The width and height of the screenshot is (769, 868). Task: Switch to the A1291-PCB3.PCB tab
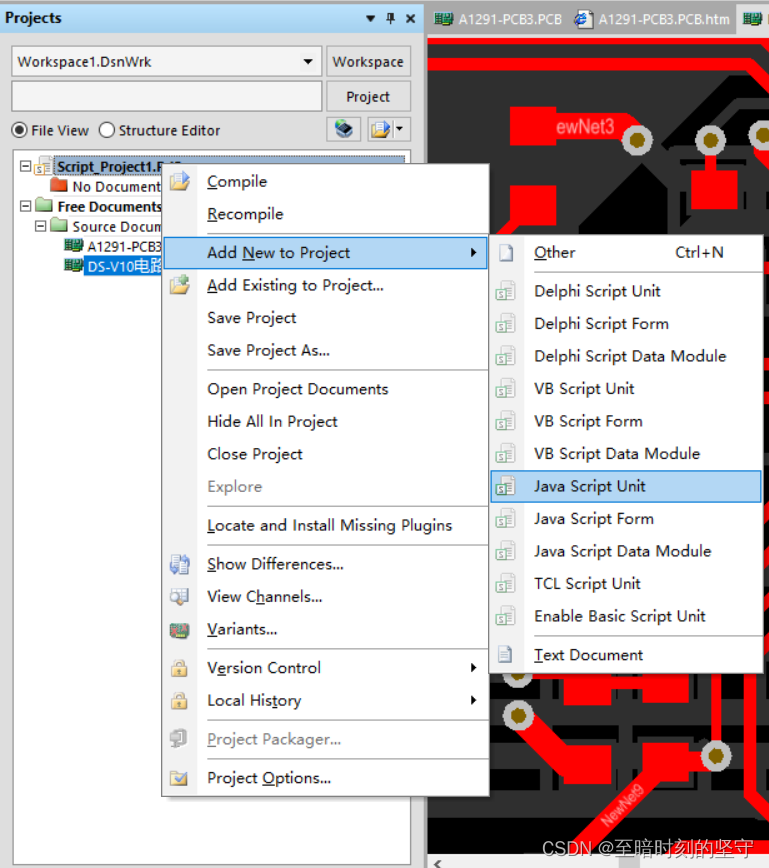pos(497,19)
